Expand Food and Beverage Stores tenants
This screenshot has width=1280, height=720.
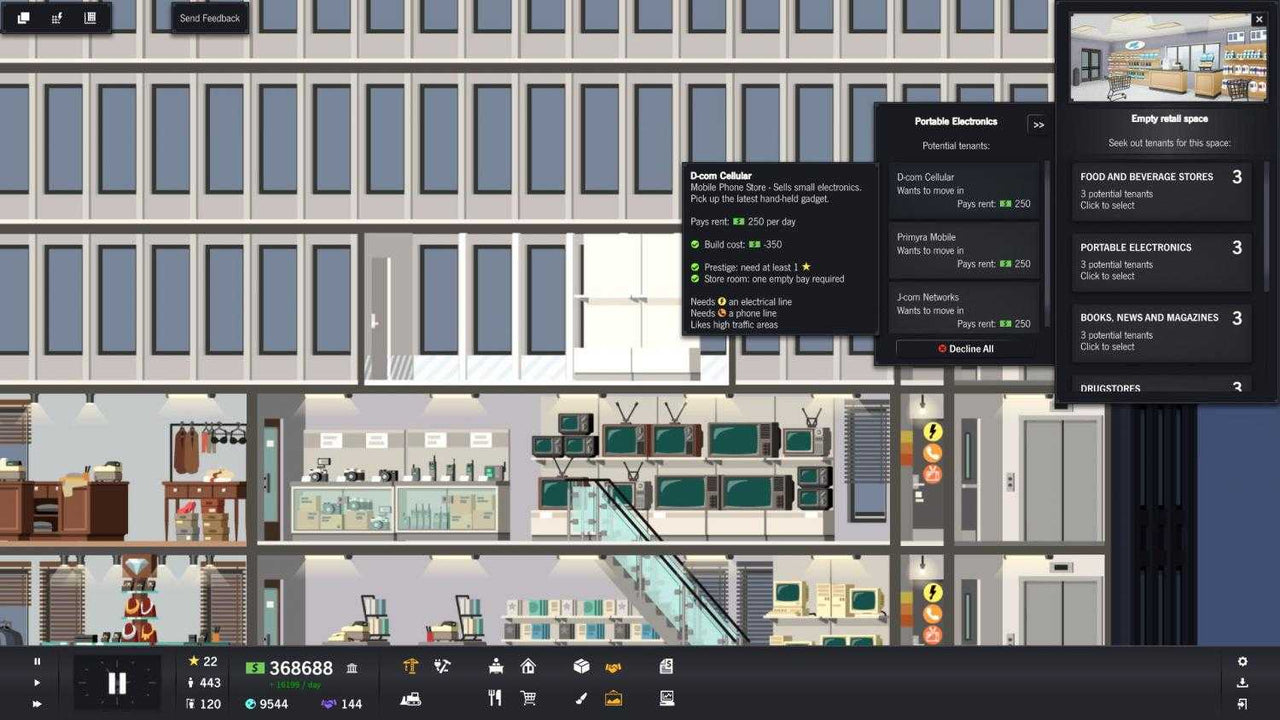pos(1160,190)
